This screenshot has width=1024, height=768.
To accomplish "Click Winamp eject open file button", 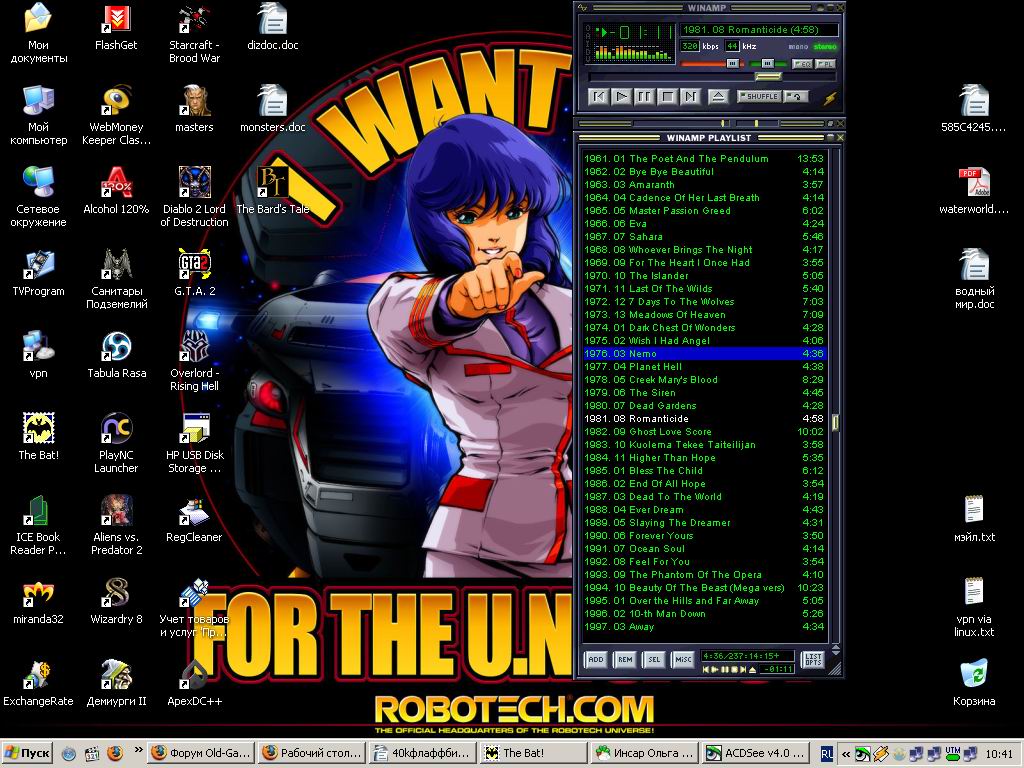I will (718, 97).
